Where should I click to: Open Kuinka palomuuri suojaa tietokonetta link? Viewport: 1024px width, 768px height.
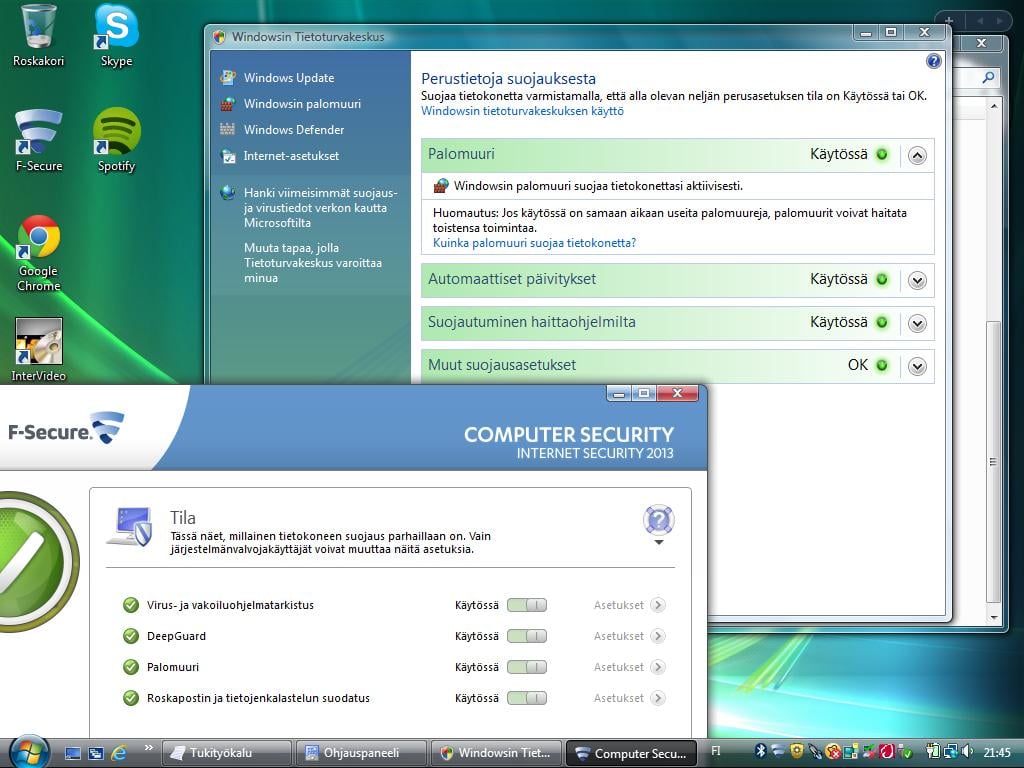click(534, 243)
